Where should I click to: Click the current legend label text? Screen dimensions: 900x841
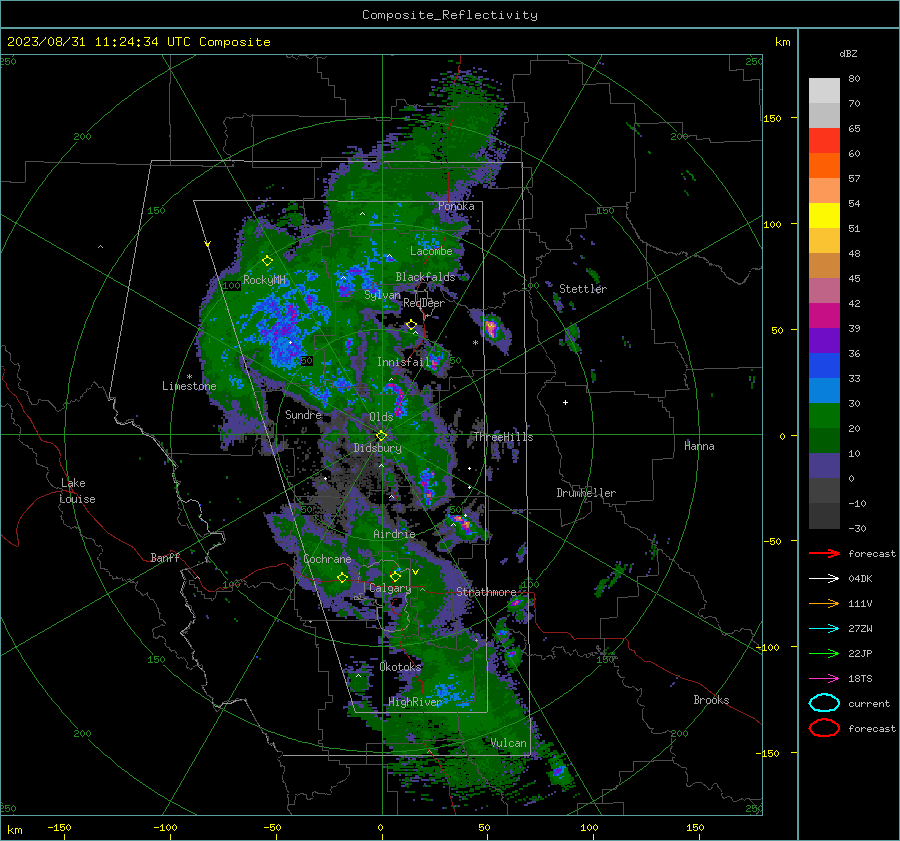(869, 703)
